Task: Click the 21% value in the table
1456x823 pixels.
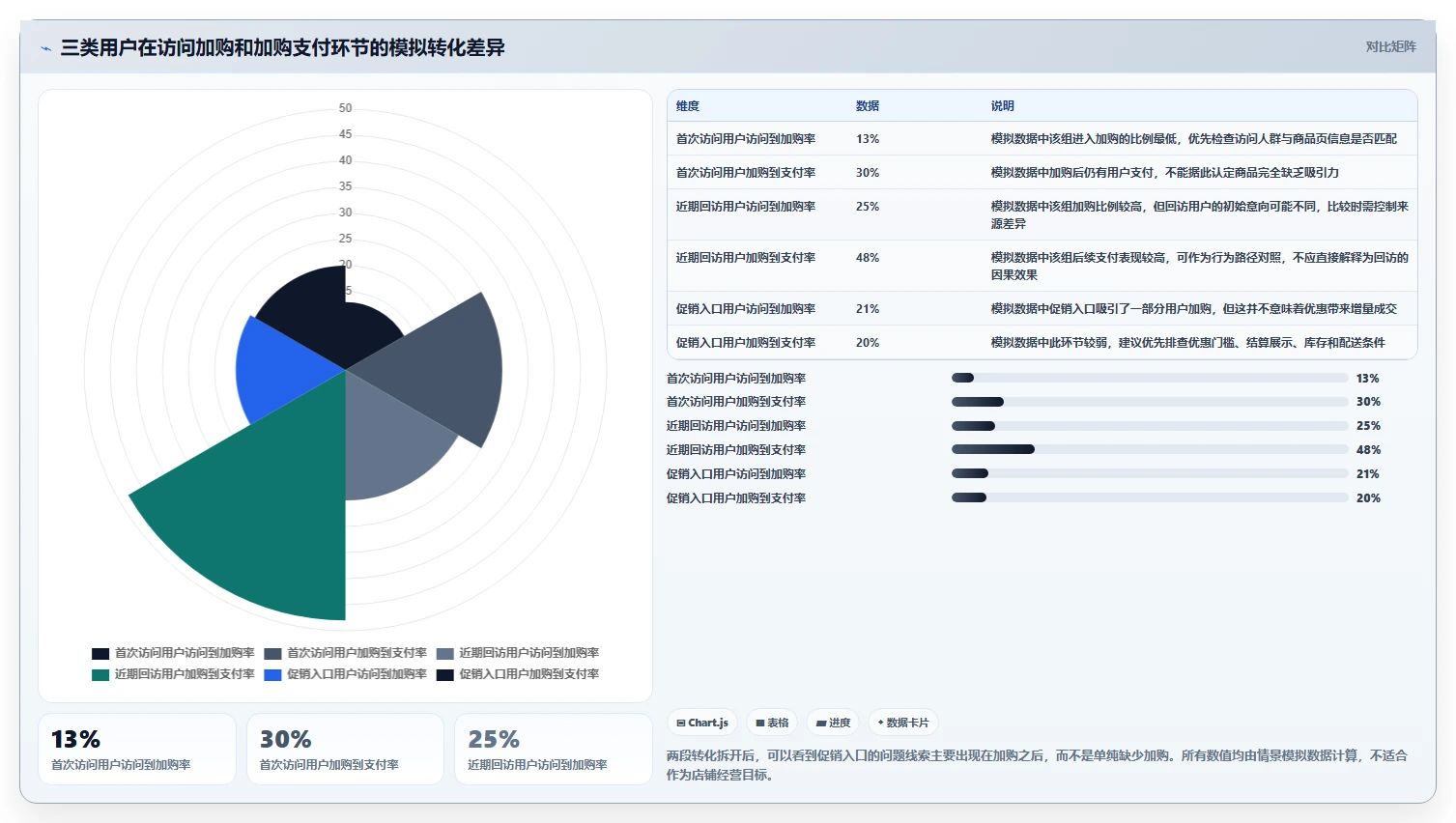Action: tap(868, 309)
